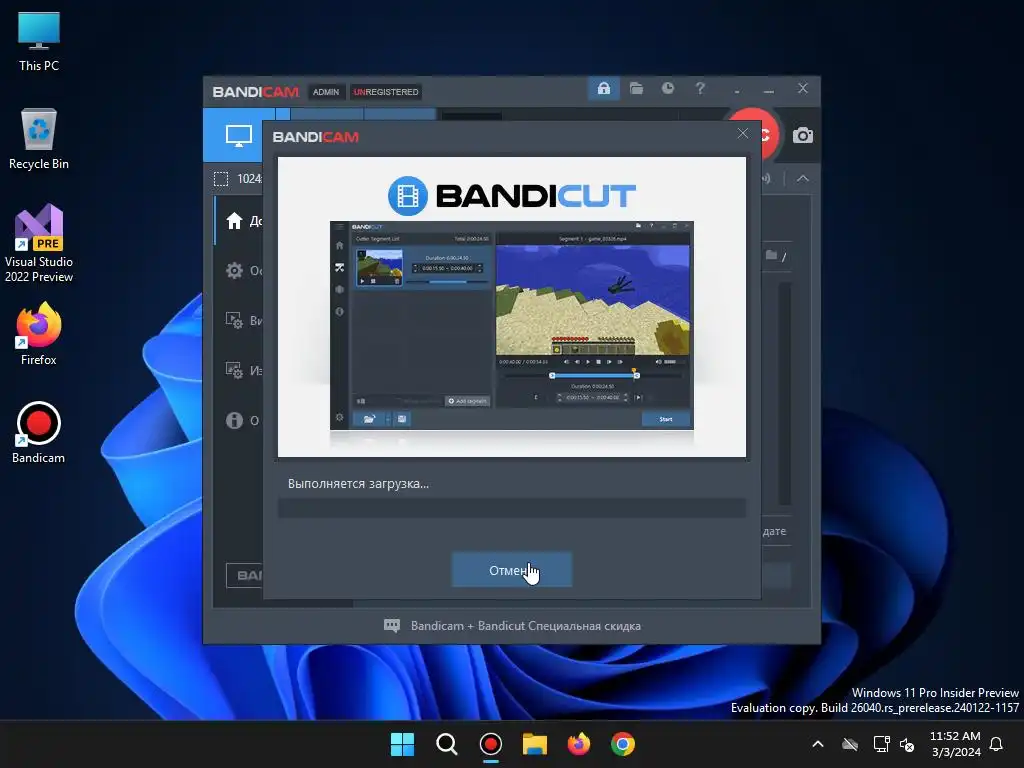Collapse the Bandicam panel with chevron
The image size is (1024, 768).
803,178
